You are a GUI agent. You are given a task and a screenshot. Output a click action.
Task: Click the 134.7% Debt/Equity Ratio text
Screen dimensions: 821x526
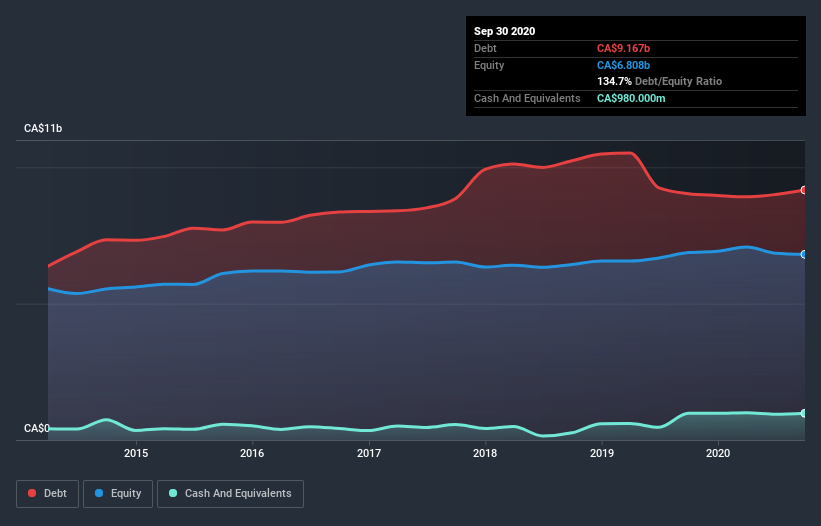click(x=660, y=82)
